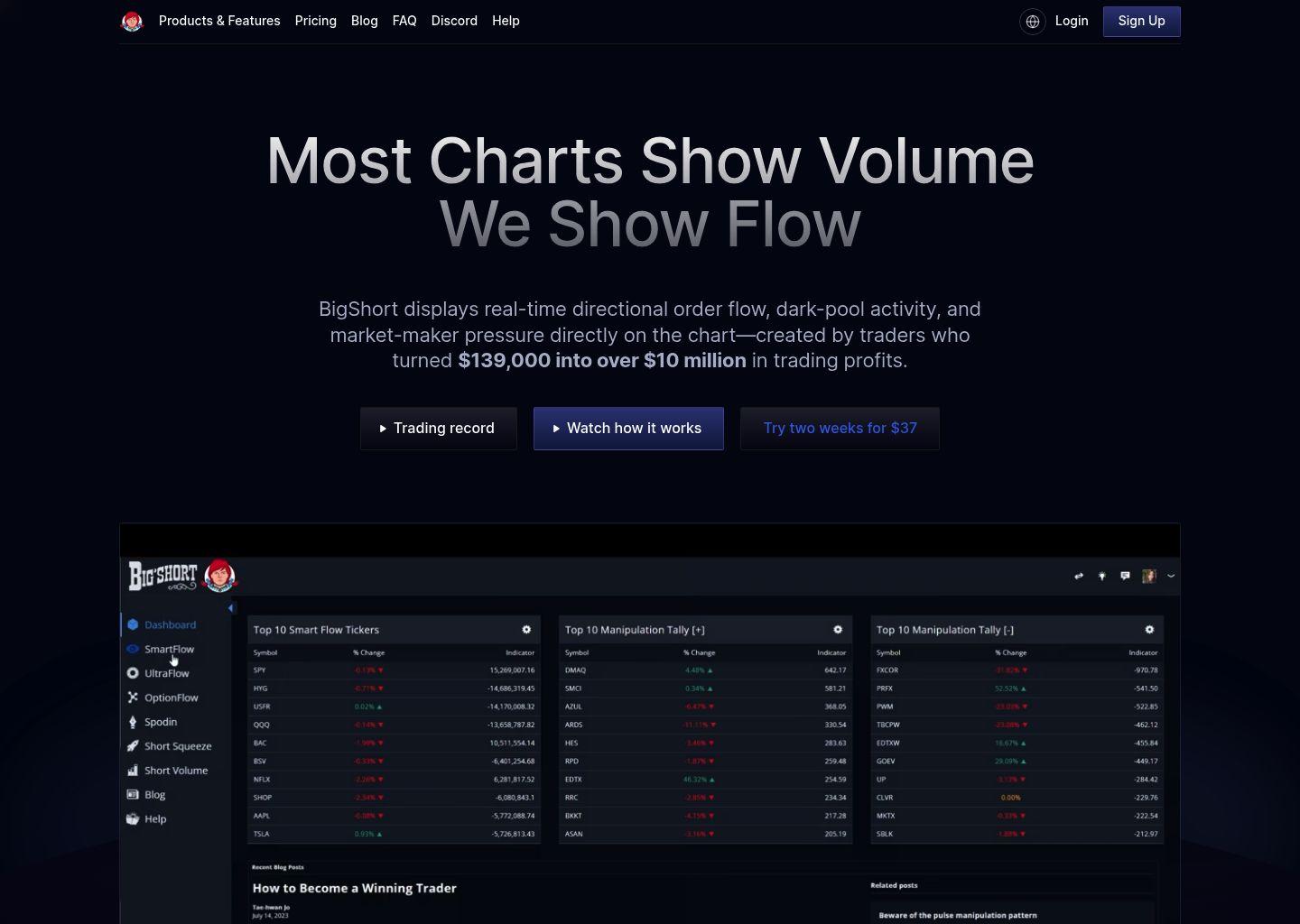This screenshot has height=924, width=1300.
Task: Open Short Squeeze in the sidebar
Action: 178,746
